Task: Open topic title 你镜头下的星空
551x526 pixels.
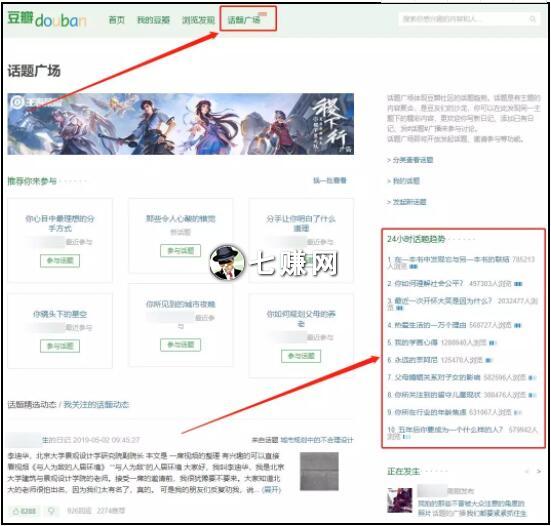Action: [60, 314]
